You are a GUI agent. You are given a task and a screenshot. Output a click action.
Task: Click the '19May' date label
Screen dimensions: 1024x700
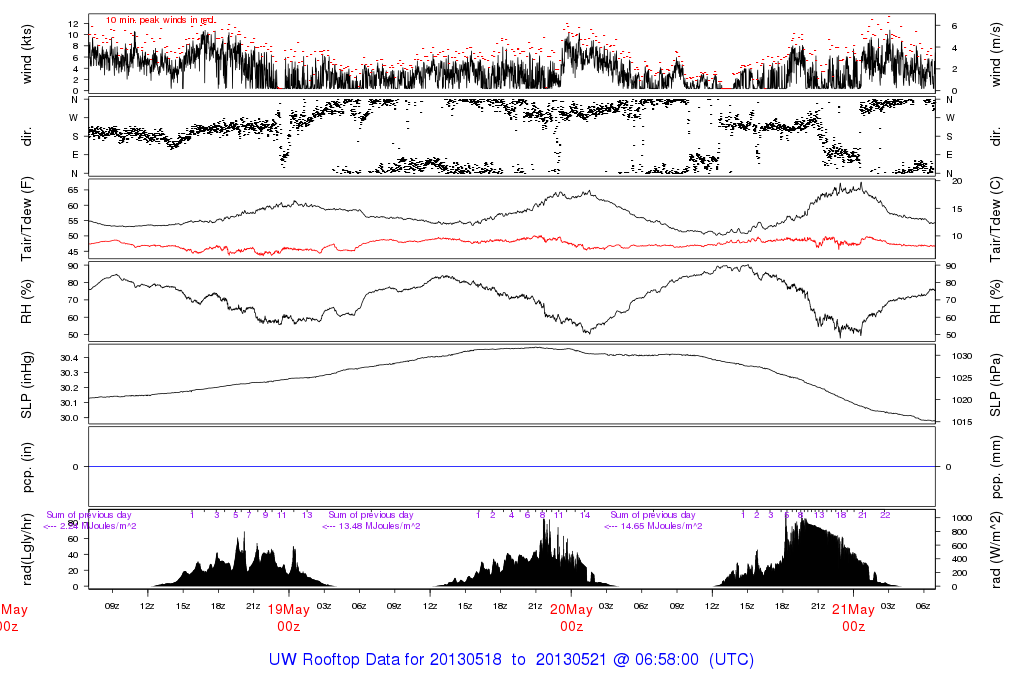288,610
